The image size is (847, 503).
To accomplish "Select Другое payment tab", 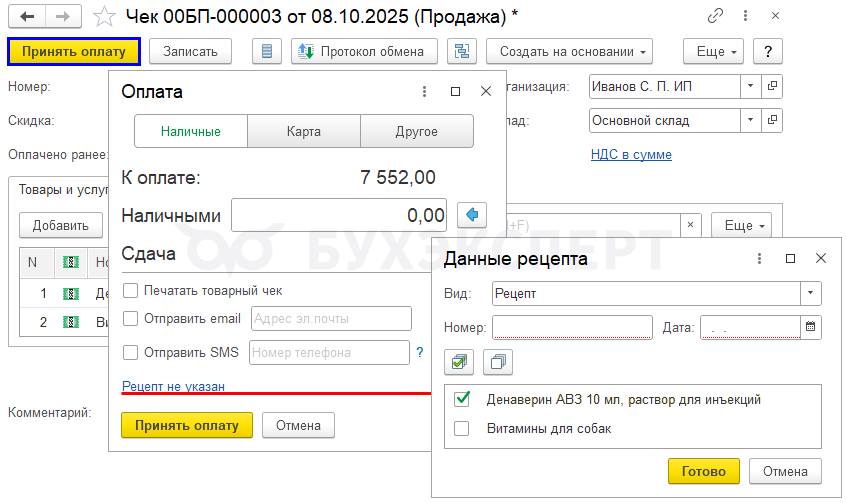I will [416, 131].
